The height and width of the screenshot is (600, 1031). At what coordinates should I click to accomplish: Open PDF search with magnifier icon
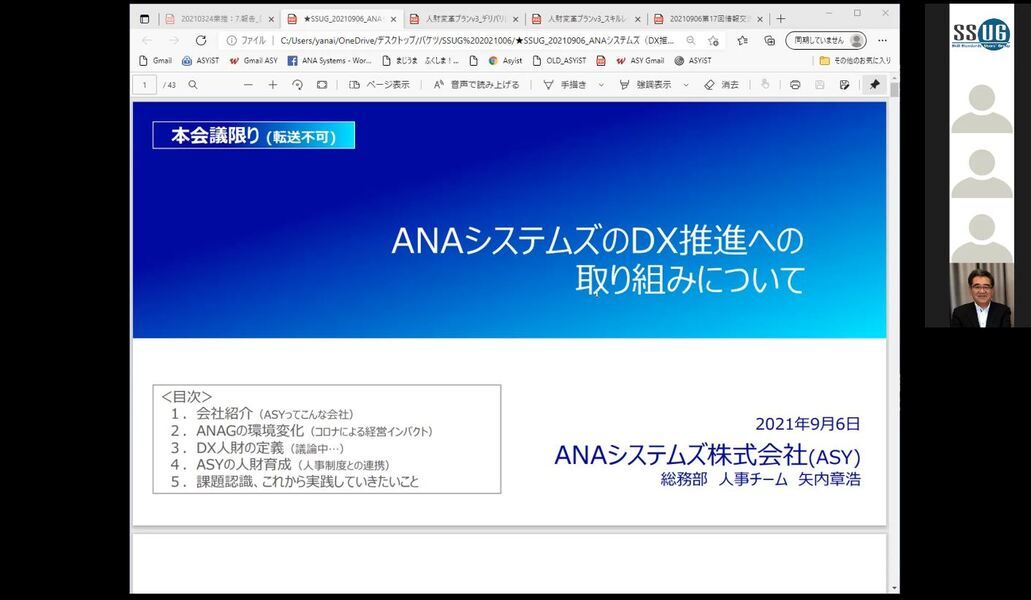click(x=193, y=85)
